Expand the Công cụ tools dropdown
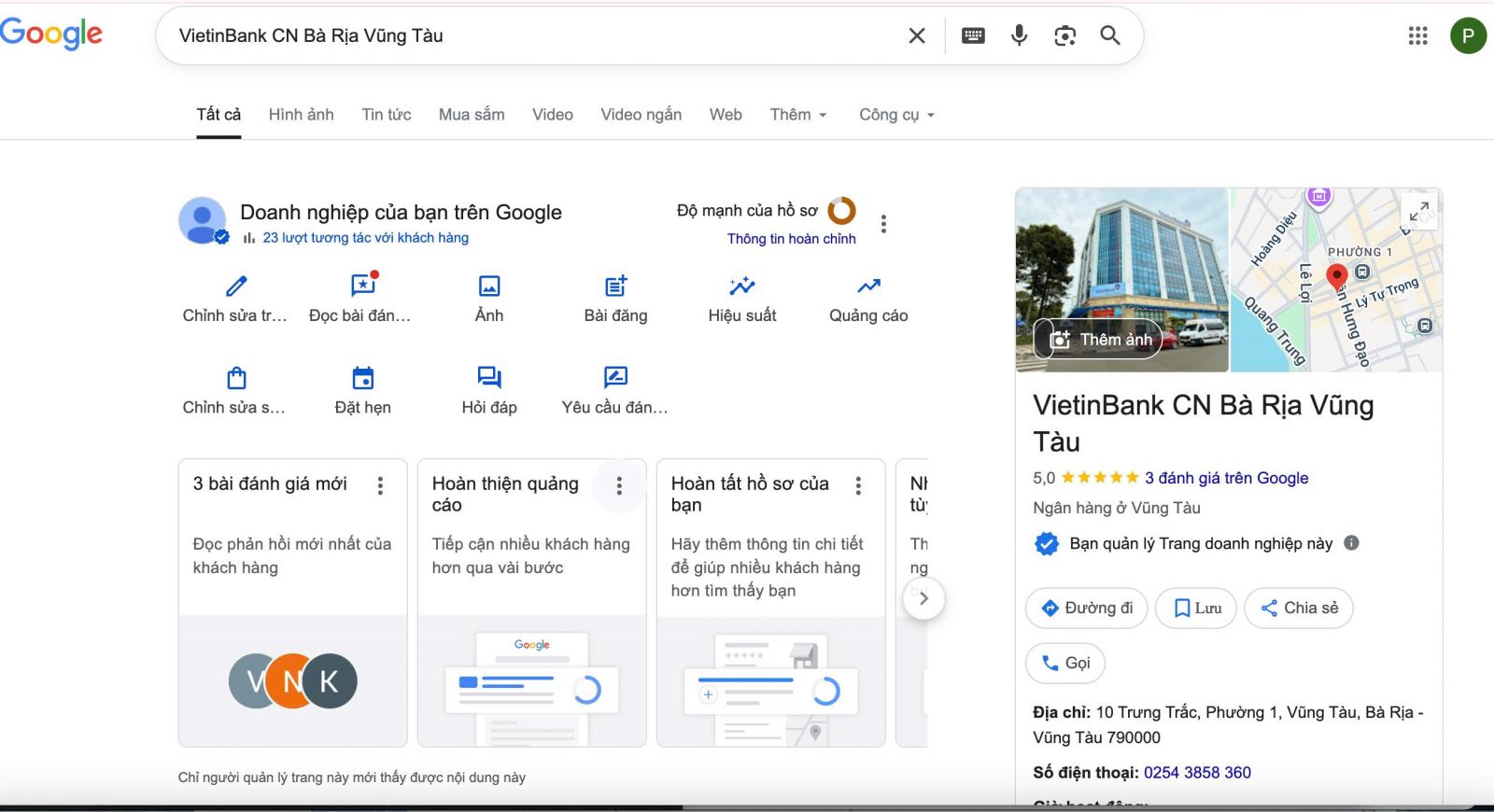 pos(896,115)
